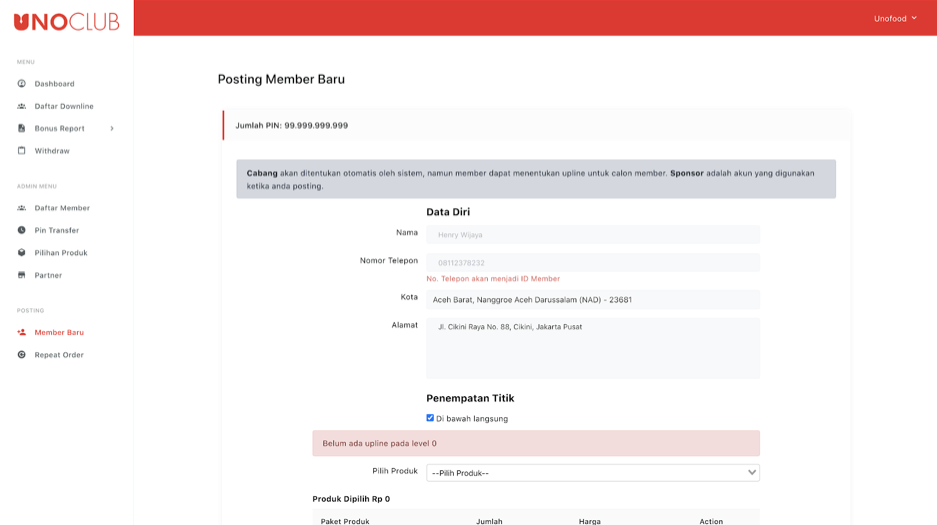Click the Daftar Downline people icon
This screenshot has width=937, height=525.
22,106
